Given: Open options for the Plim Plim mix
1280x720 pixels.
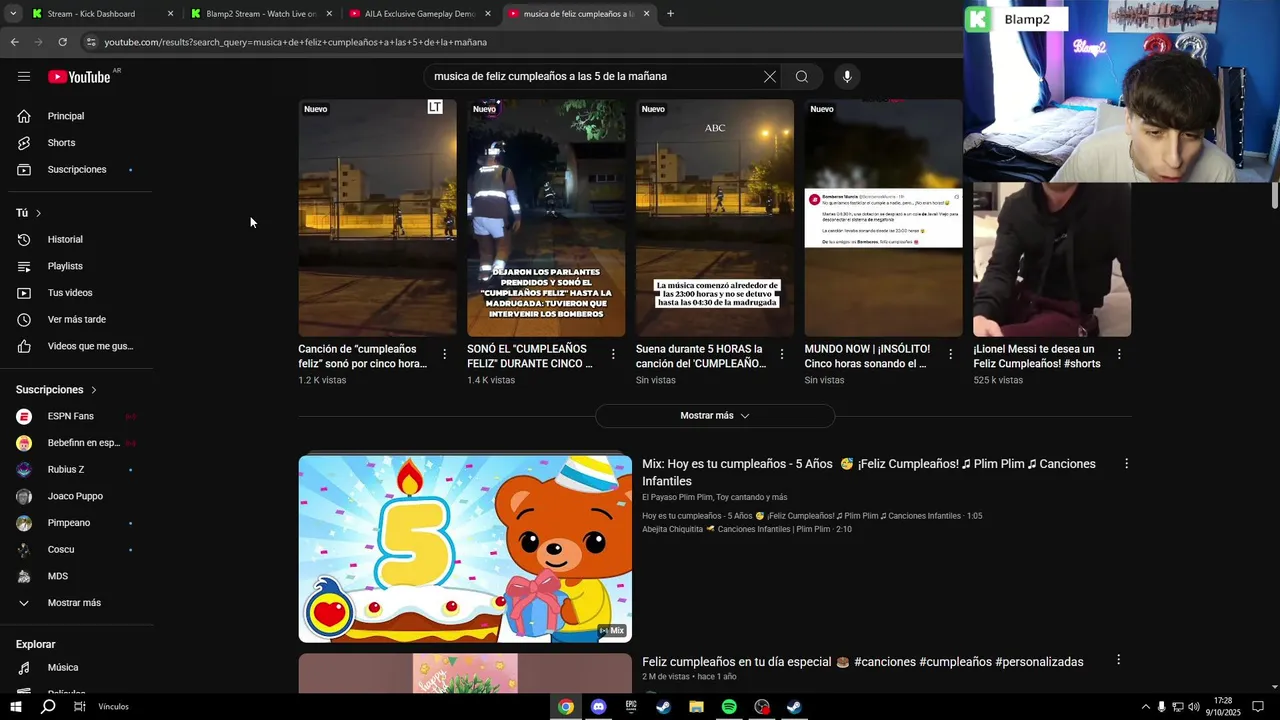Looking at the screenshot, I should [1126, 464].
